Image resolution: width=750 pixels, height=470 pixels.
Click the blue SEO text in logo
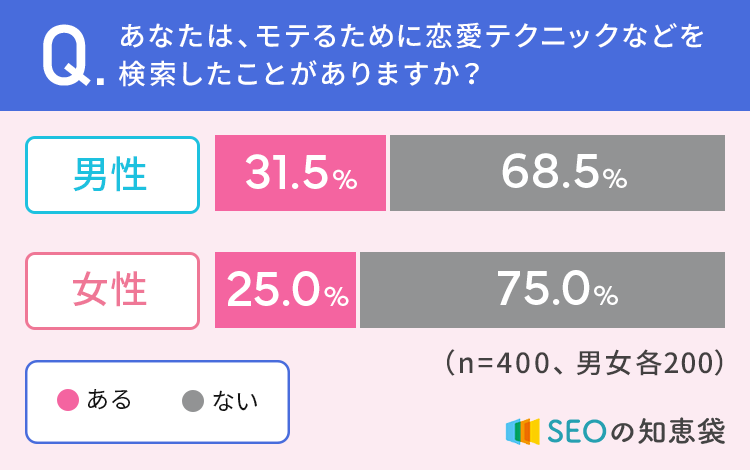[576, 430]
